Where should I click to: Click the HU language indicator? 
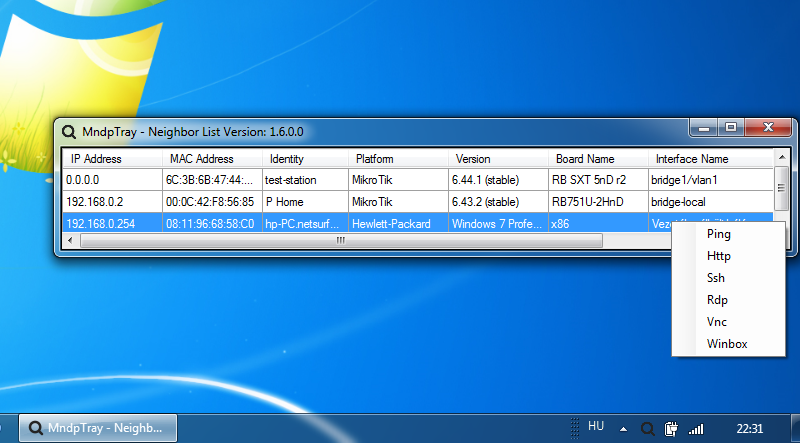pos(595,426)
